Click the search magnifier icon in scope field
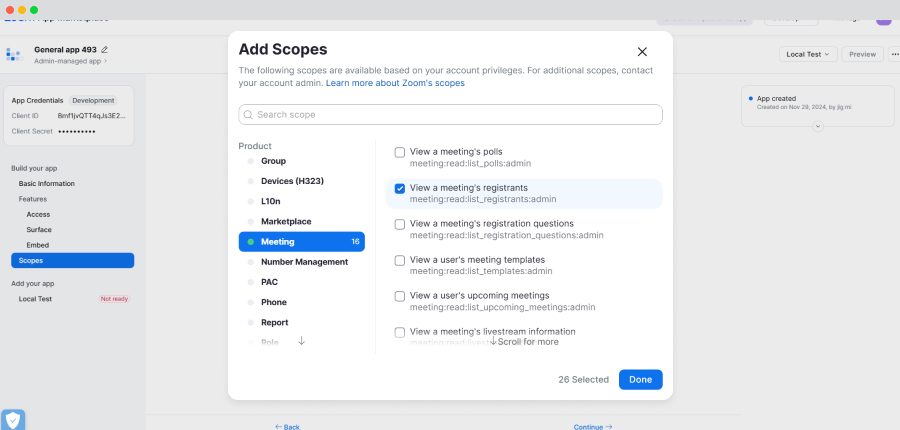 [248, 115]
